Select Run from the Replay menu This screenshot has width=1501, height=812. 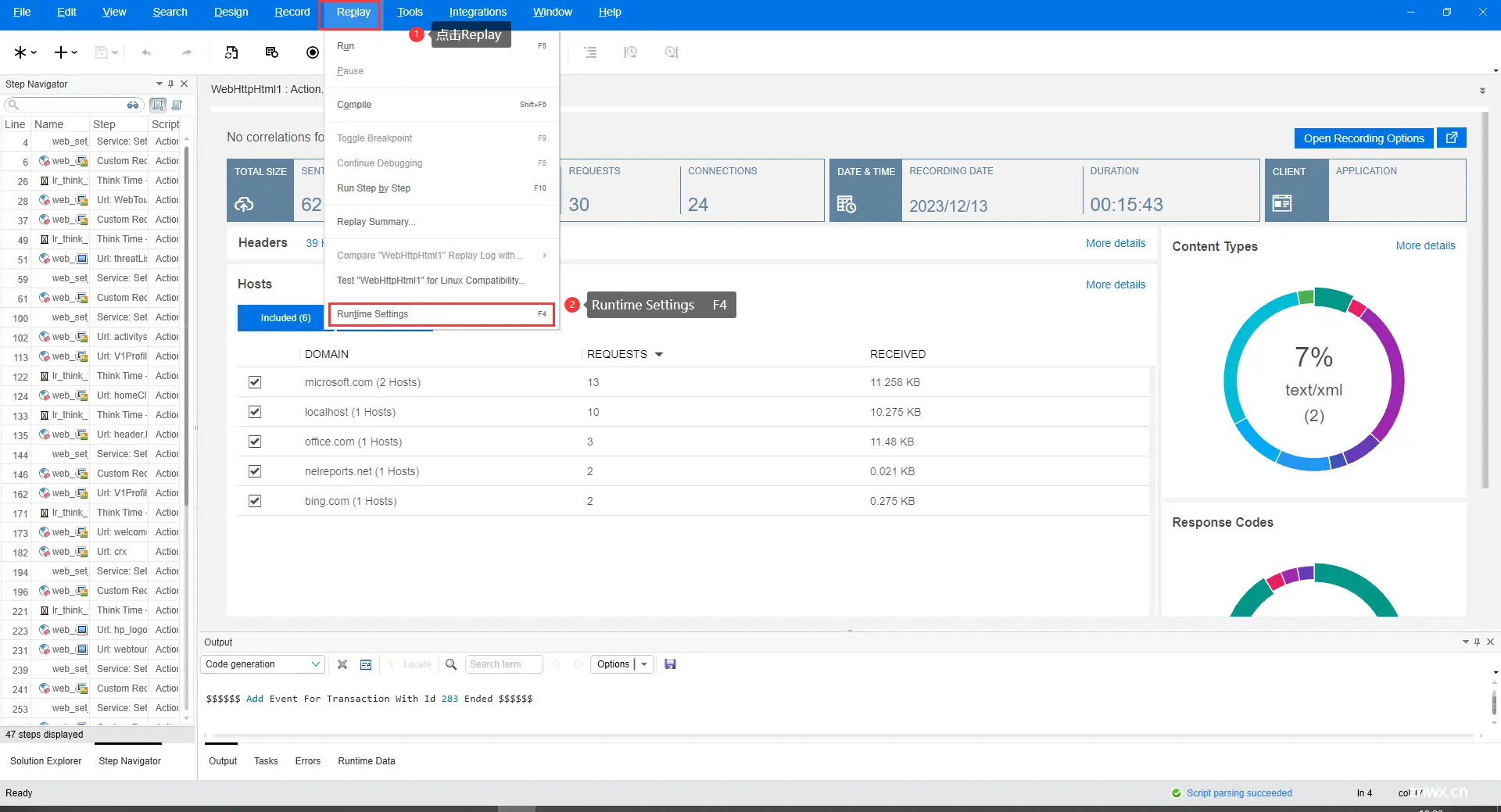[442, 46]
